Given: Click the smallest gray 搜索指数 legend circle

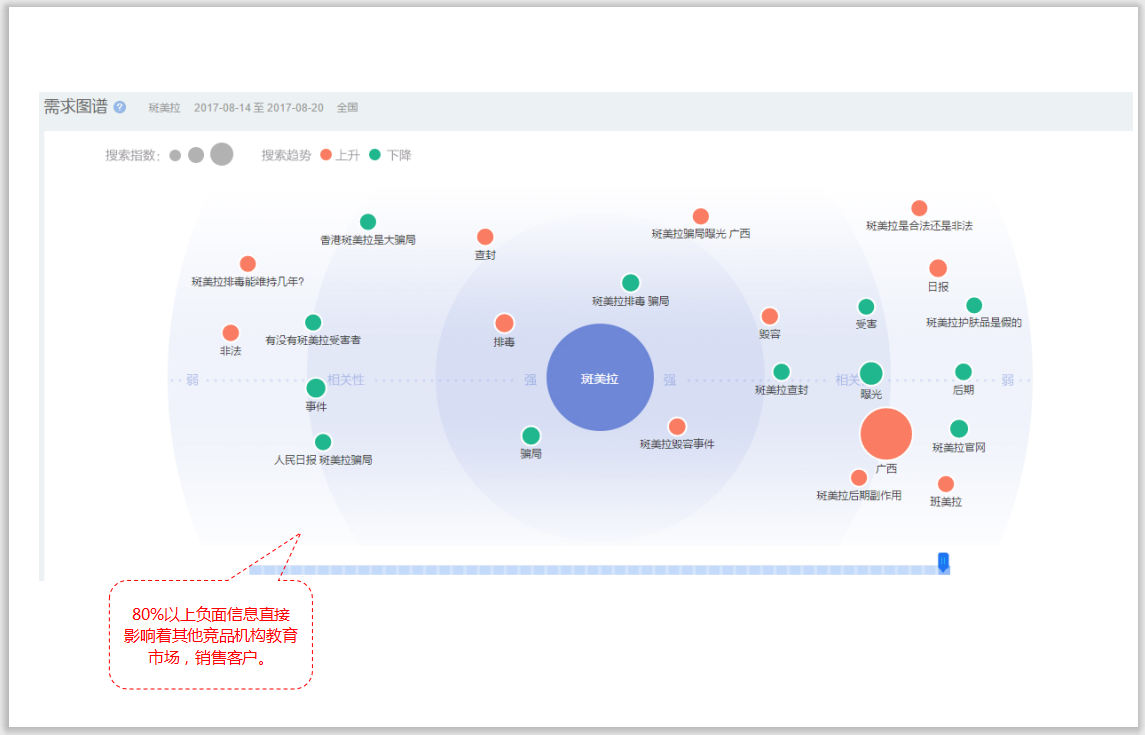Looking at the screenshot, I should pyautogui.click(x=175, y=155).
